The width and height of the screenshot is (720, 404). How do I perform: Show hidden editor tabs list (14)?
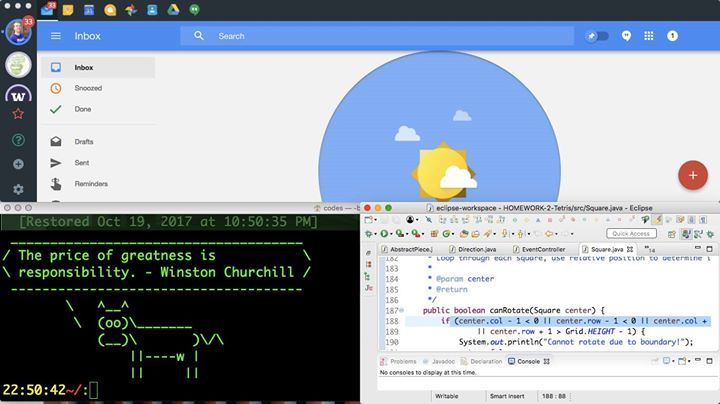pos(650,250)
